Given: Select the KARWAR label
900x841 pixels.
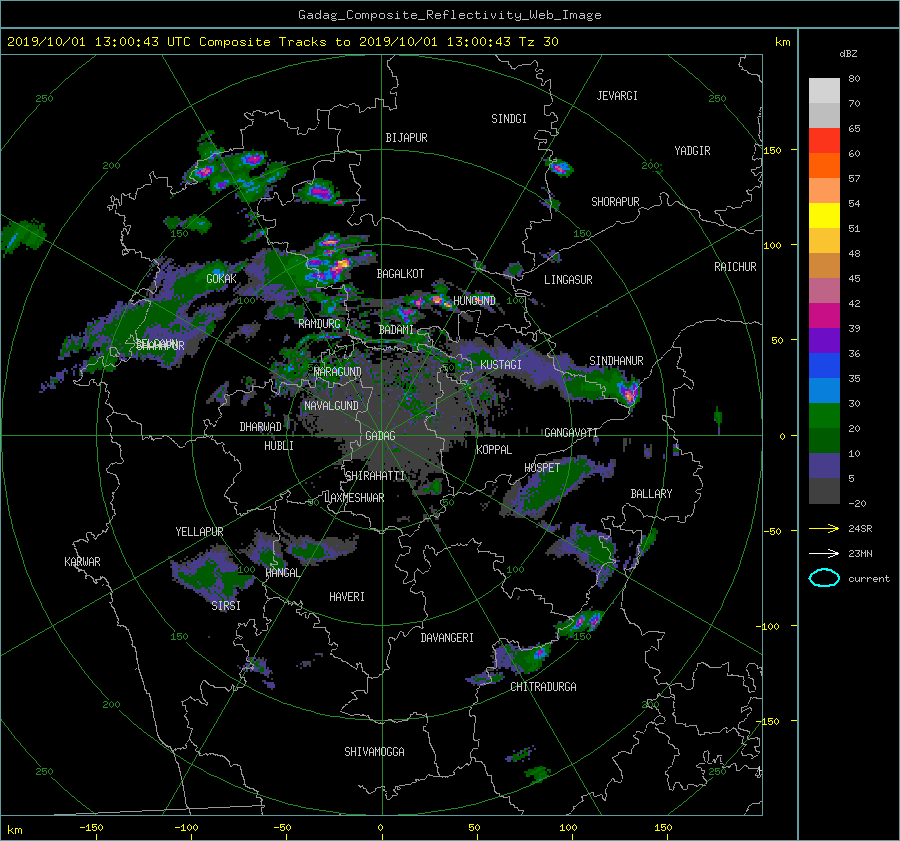Looking at the screenshot, I should (82, 562).
